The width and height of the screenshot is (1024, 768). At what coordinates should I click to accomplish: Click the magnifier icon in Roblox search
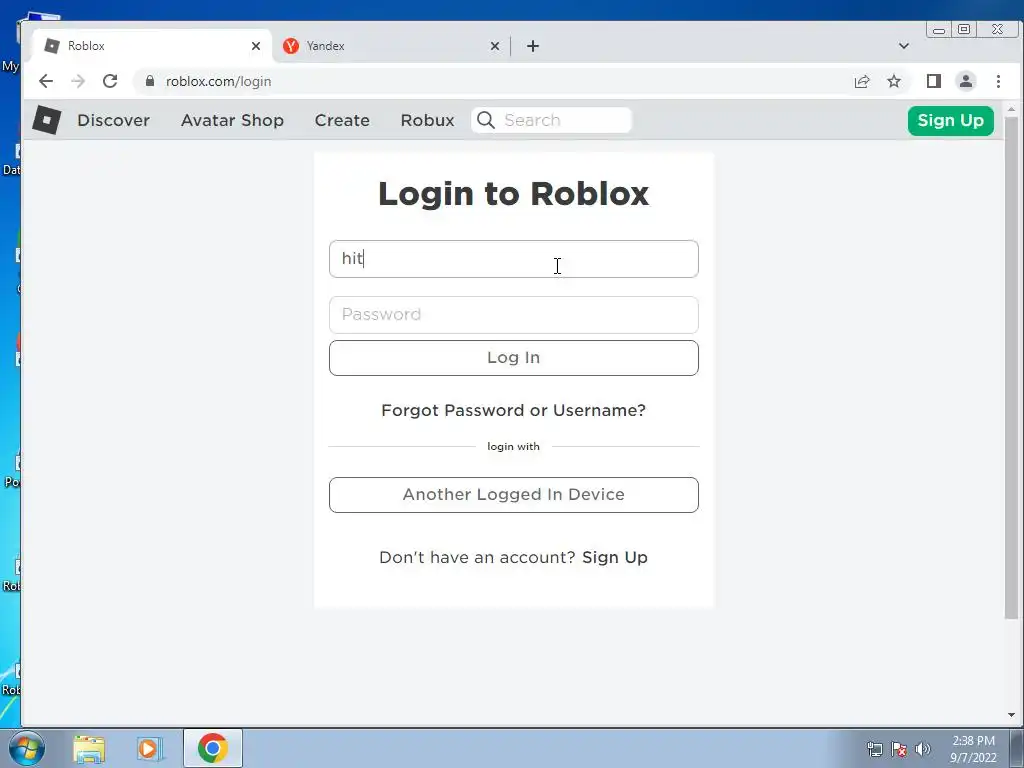point(486,120)
